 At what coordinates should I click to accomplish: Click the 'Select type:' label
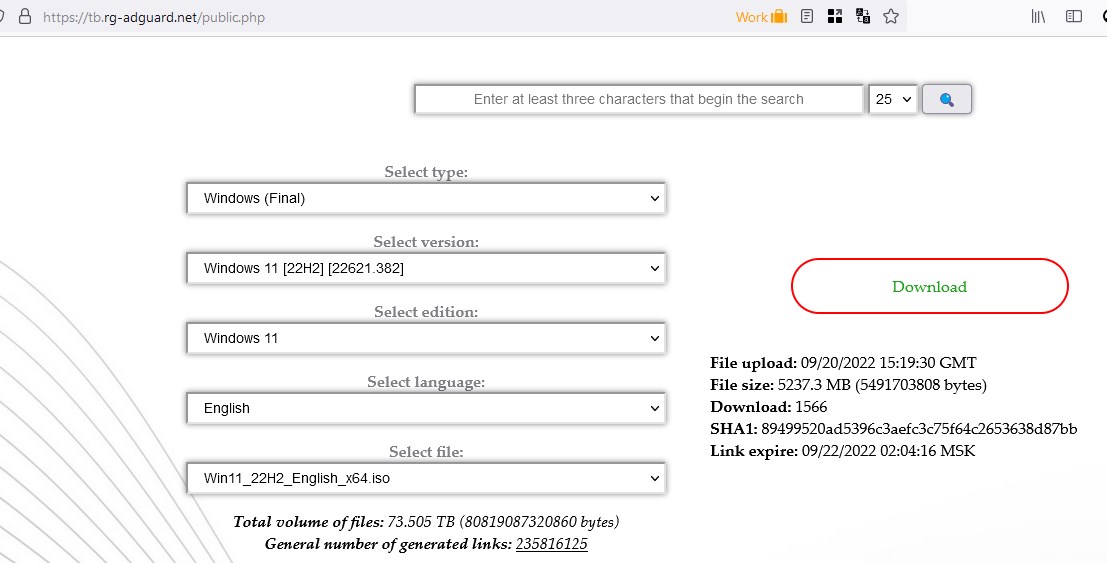(x=426, y=172)
